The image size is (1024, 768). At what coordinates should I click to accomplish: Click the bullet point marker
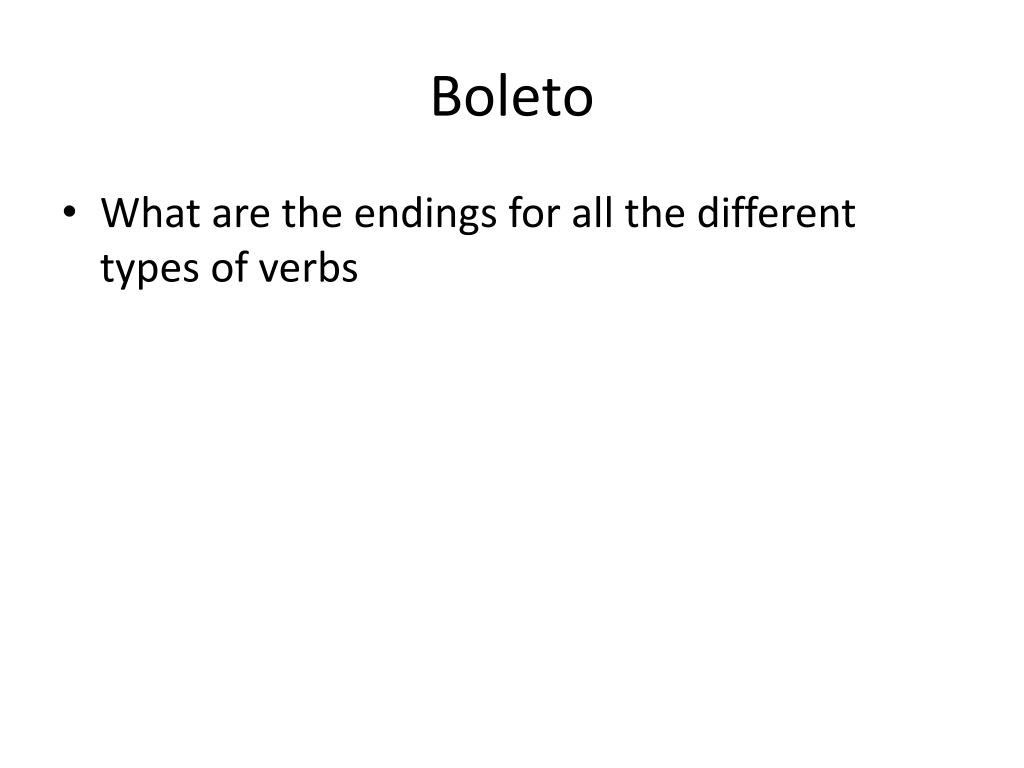click(69, 212)
